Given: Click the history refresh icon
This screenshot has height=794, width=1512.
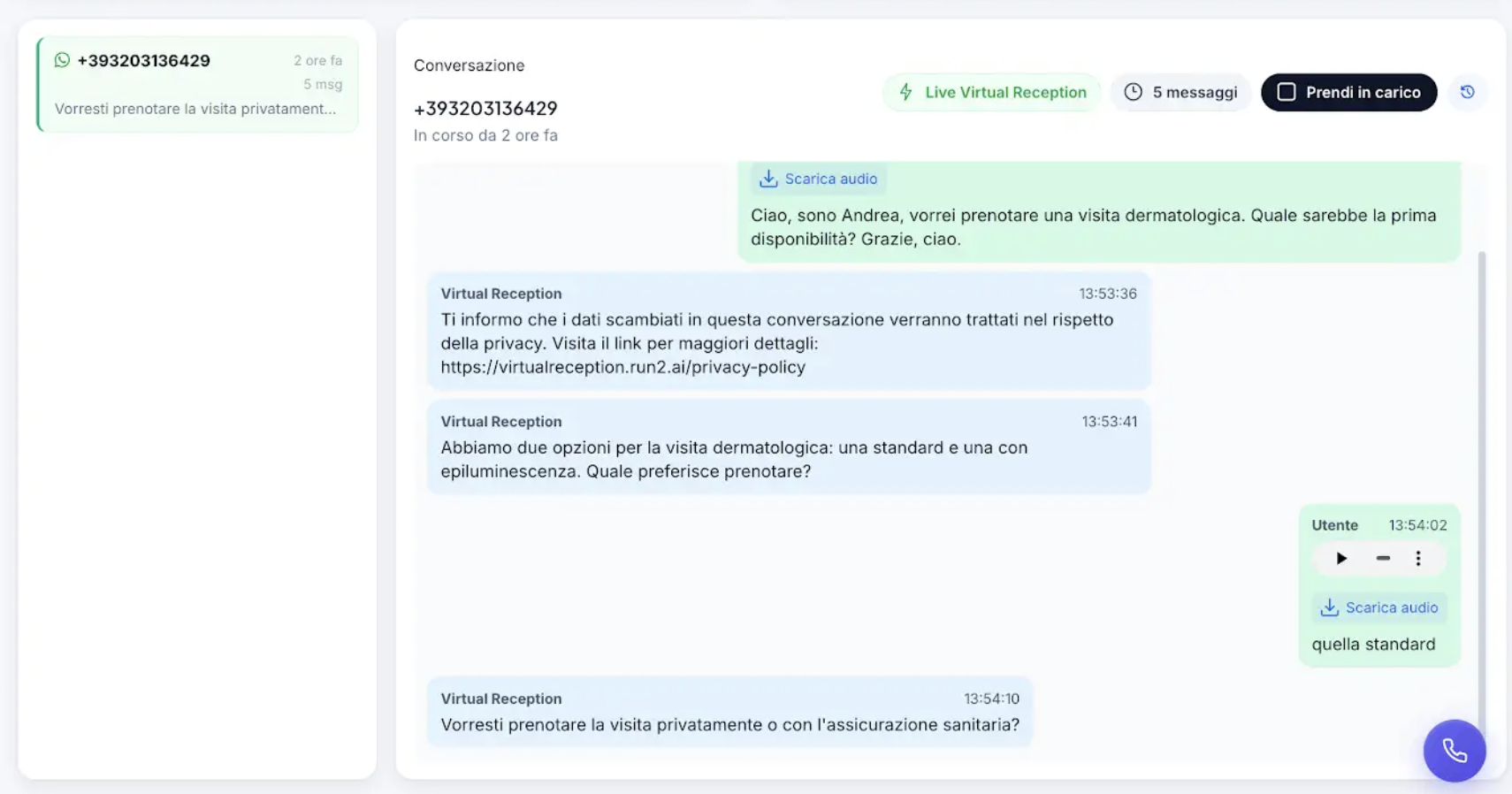Looking at the screenshot, I should click(x=1468, y=92).
